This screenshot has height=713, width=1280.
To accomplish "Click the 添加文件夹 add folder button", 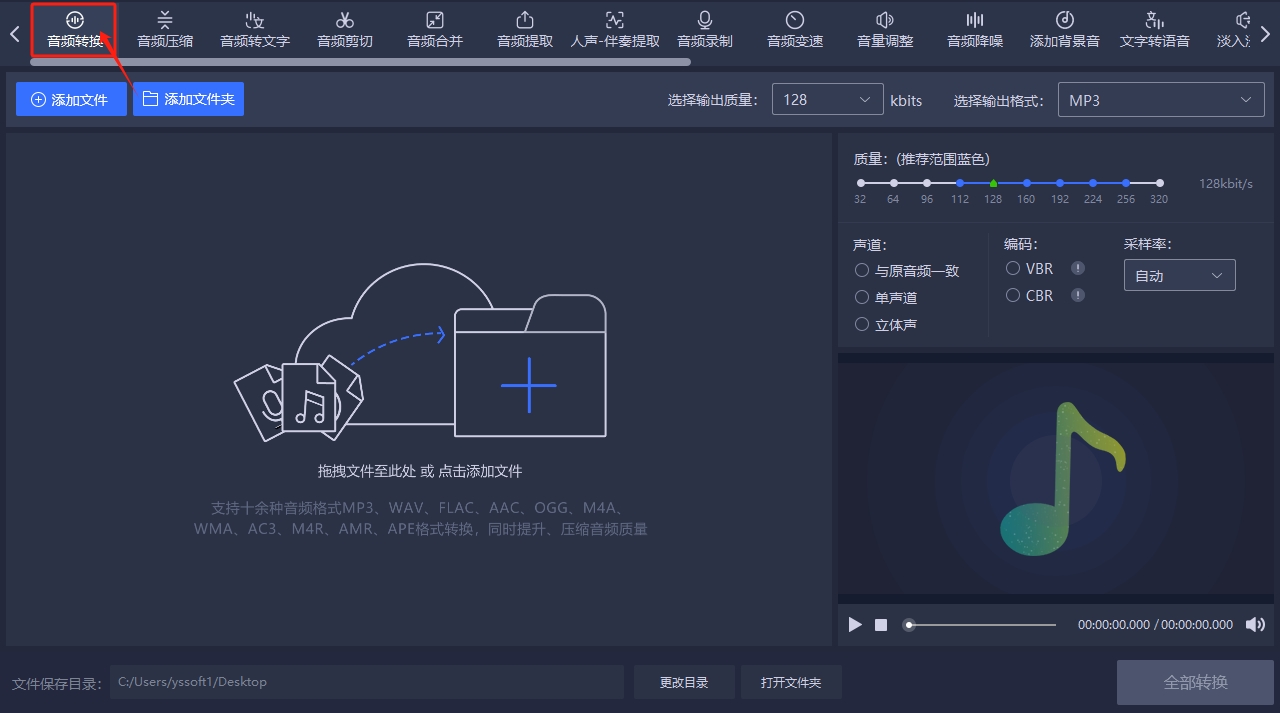I will [188, 99].
